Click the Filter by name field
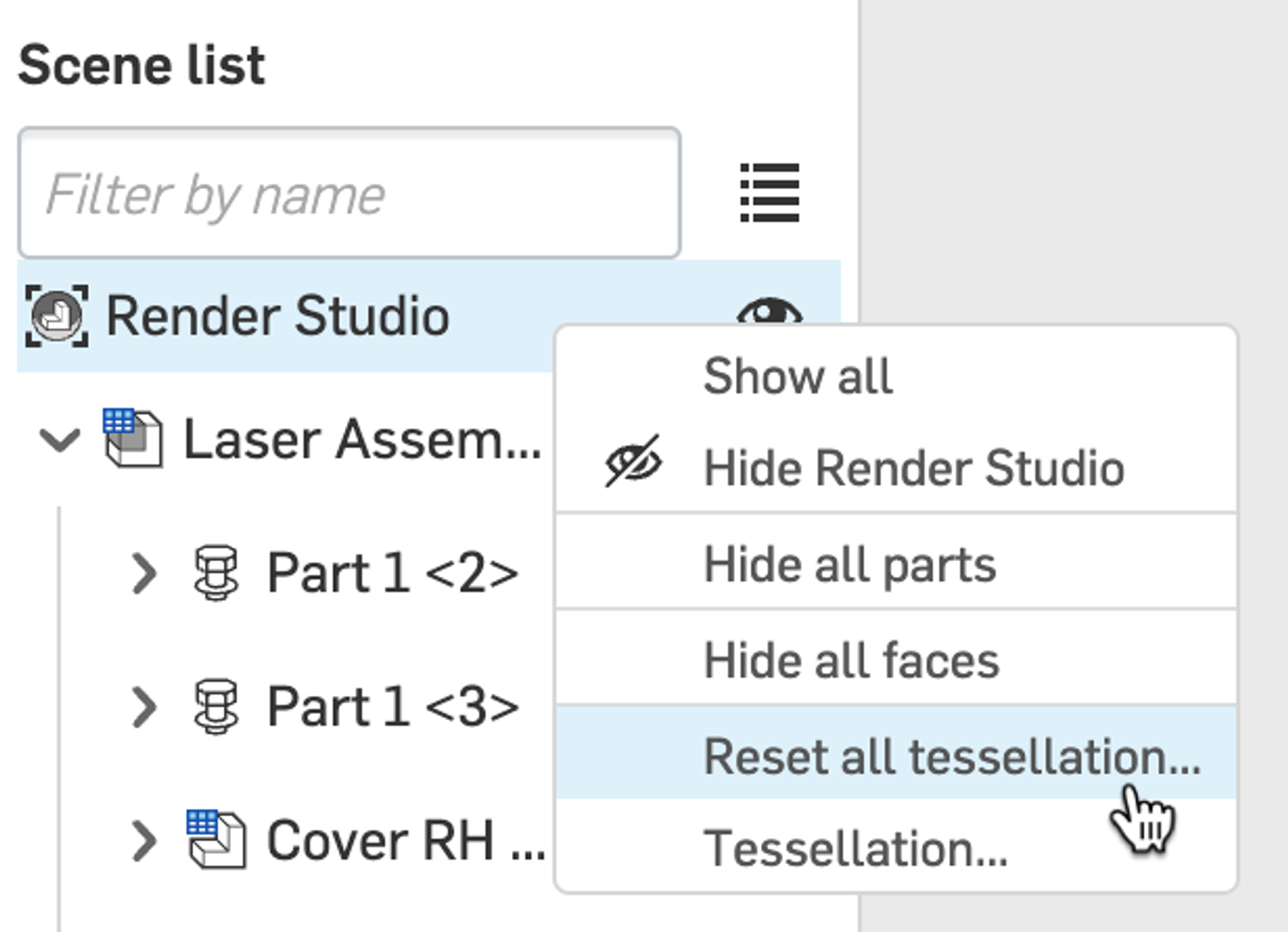Screen dimensions: 1288x932 349,193
